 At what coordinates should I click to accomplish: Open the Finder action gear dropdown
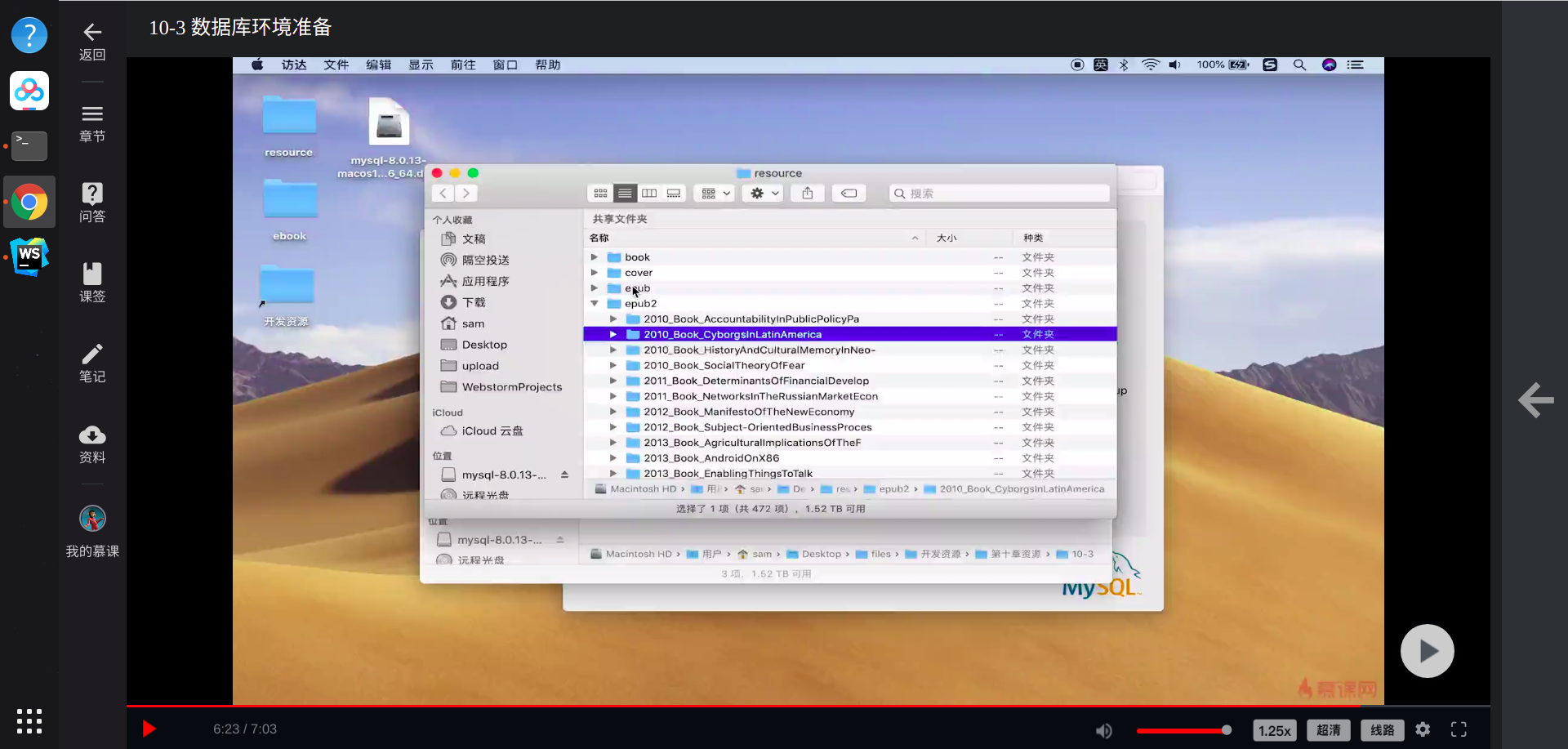[764, 194]
